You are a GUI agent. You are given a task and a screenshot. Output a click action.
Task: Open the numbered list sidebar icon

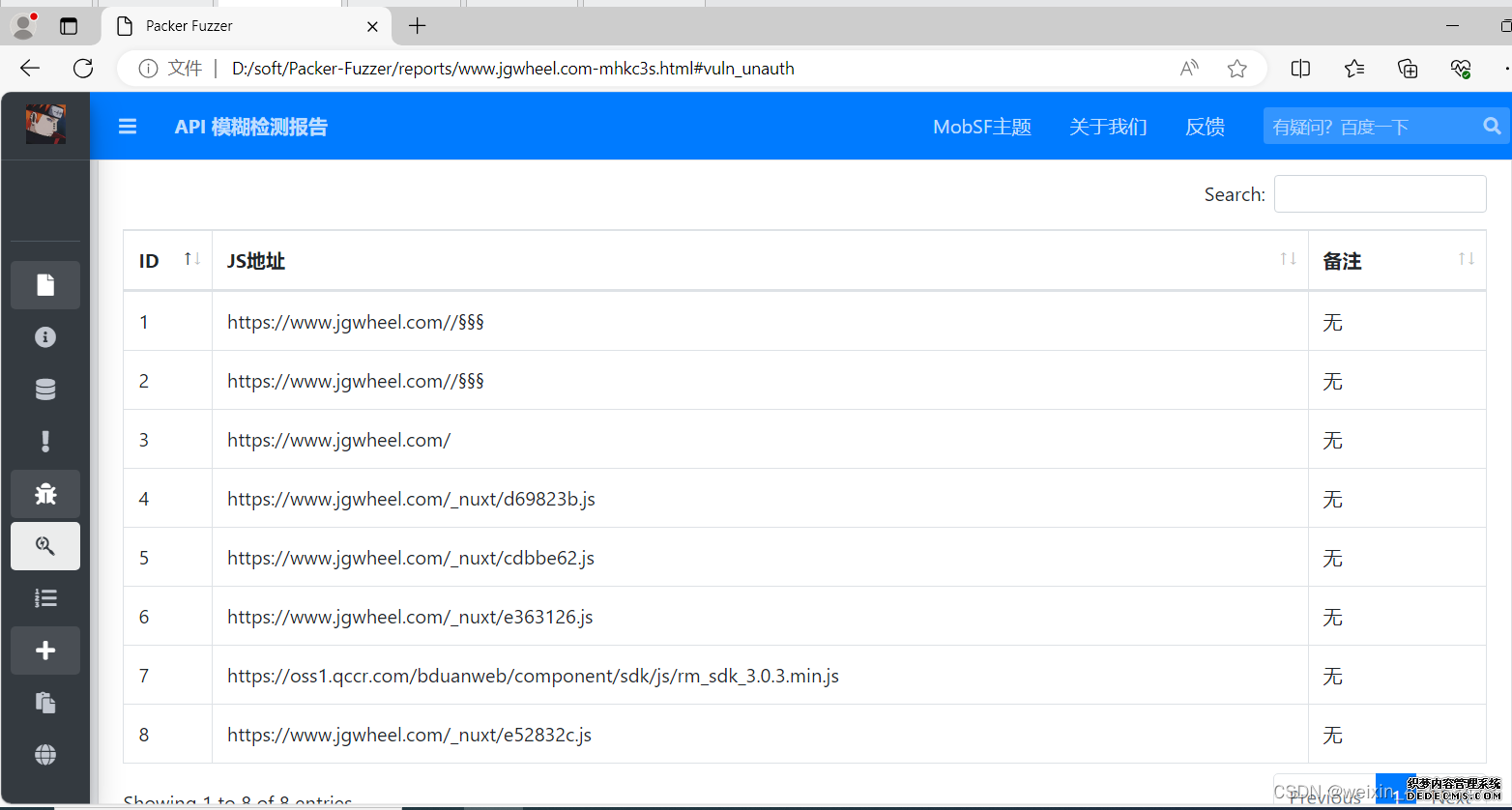tap(45, 598)
